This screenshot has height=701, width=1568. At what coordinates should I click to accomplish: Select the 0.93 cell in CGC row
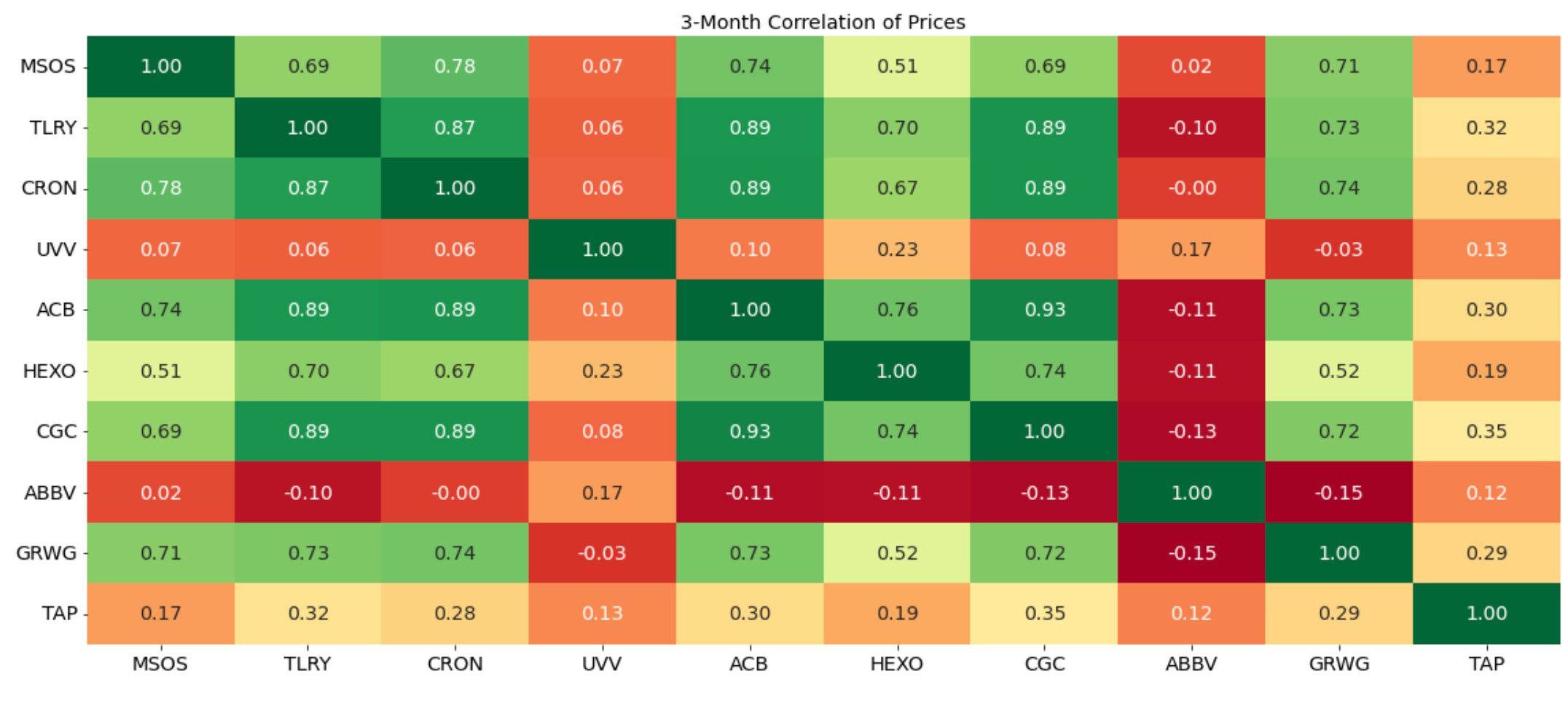(750, 431)
